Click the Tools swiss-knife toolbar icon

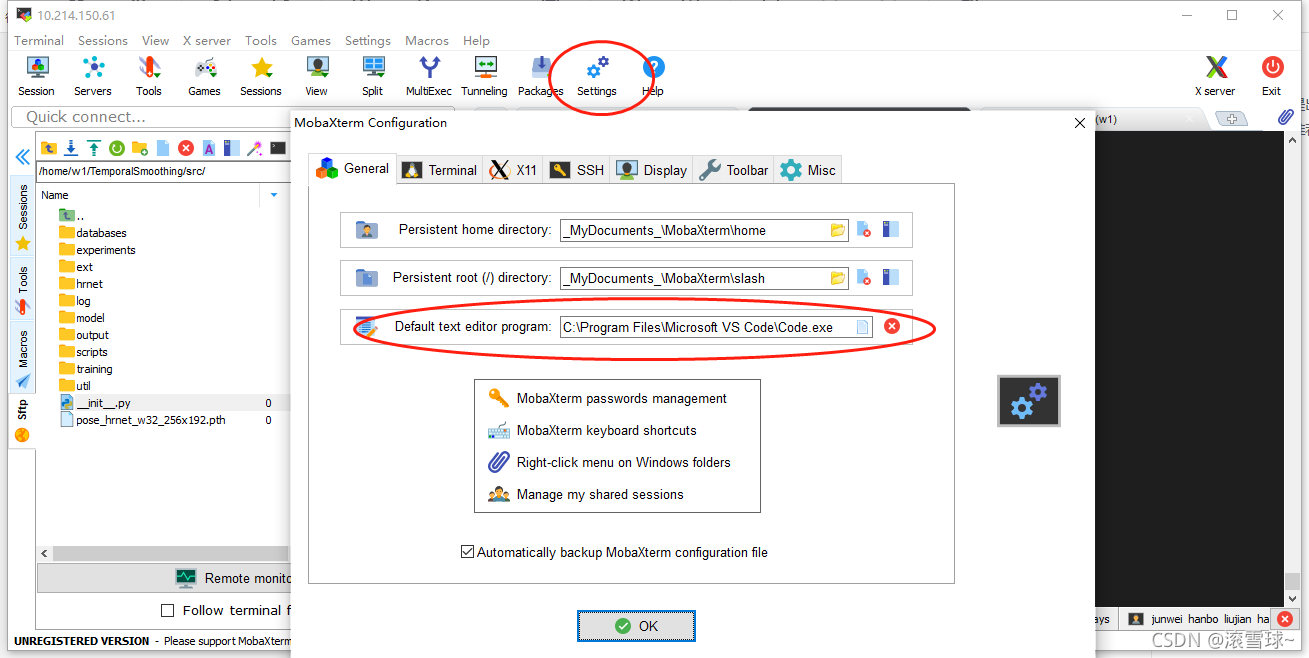pos(149,76)
